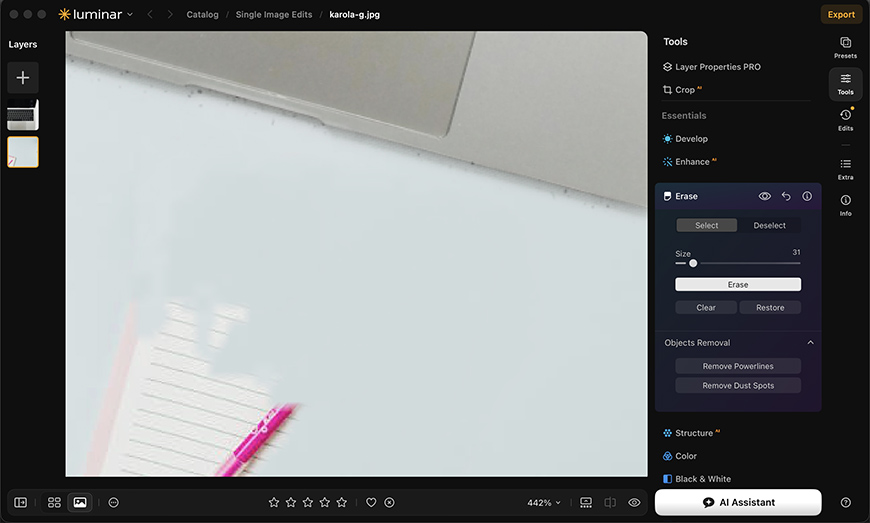The width and height of the screenshot is (870, 523).
Task: Open the Presets panel
Action: 845,48
